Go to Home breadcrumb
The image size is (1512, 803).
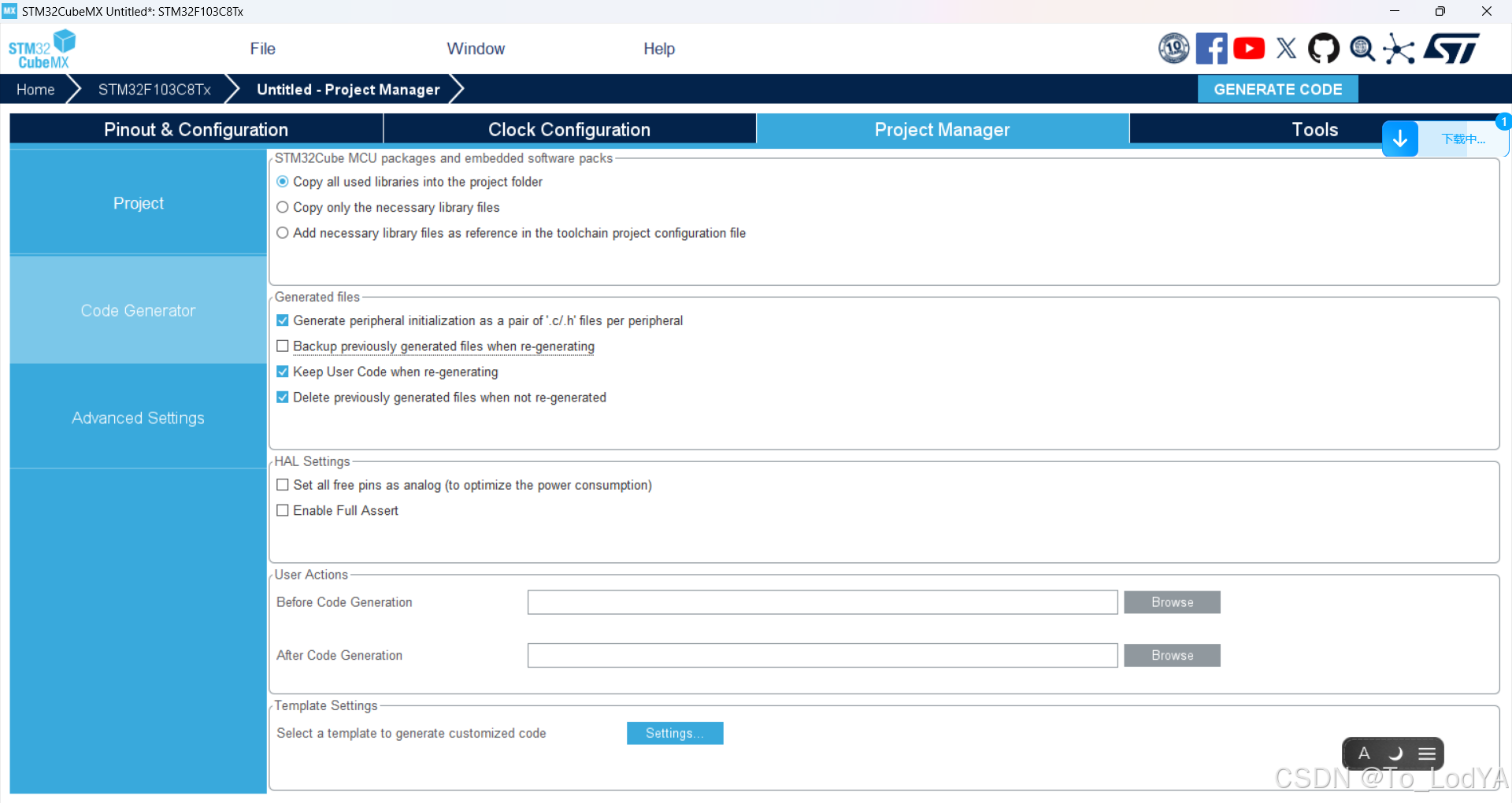35,90
